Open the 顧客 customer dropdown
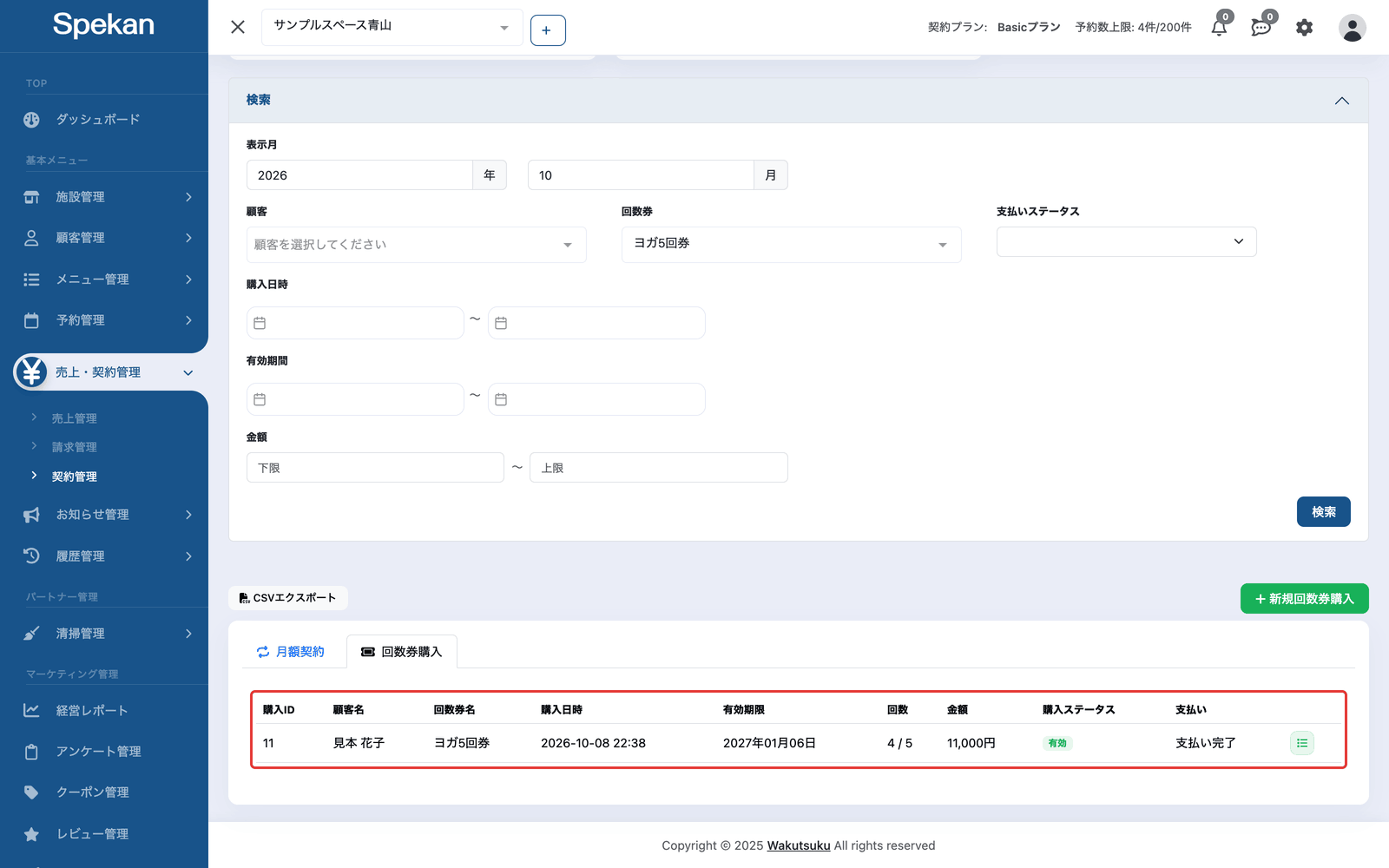The image size is (1389, 868). coord(417,245)
